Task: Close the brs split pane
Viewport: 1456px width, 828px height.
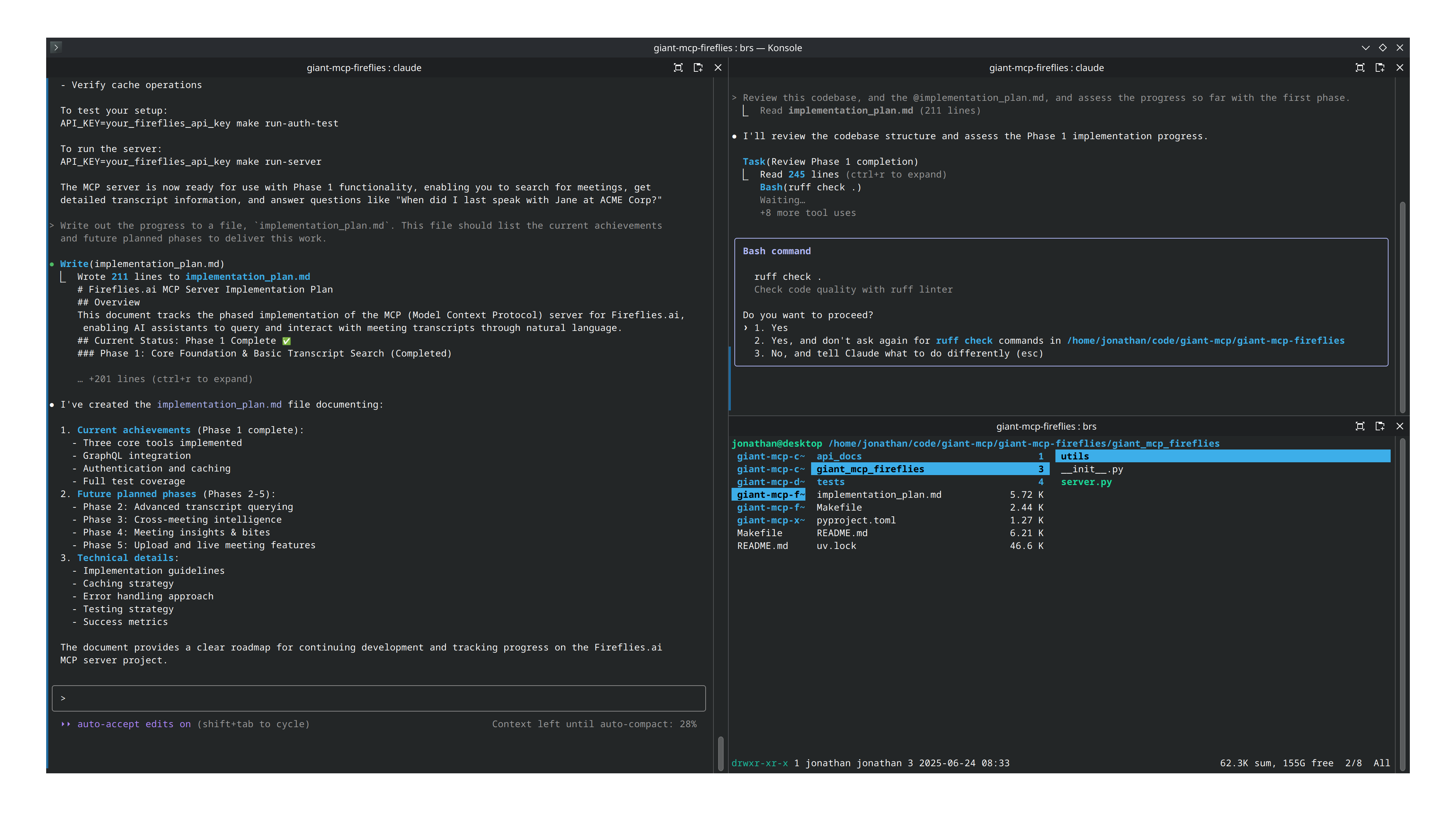Action: click(x=1400, y=426)
